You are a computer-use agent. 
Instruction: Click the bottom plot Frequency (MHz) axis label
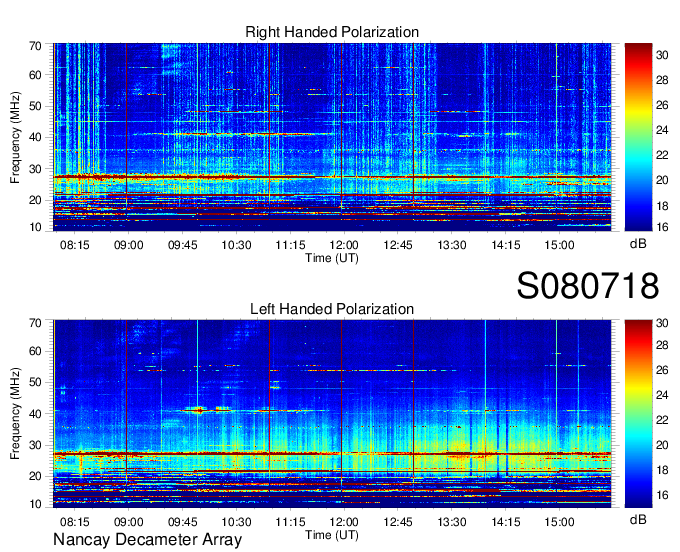coord(15,414)
